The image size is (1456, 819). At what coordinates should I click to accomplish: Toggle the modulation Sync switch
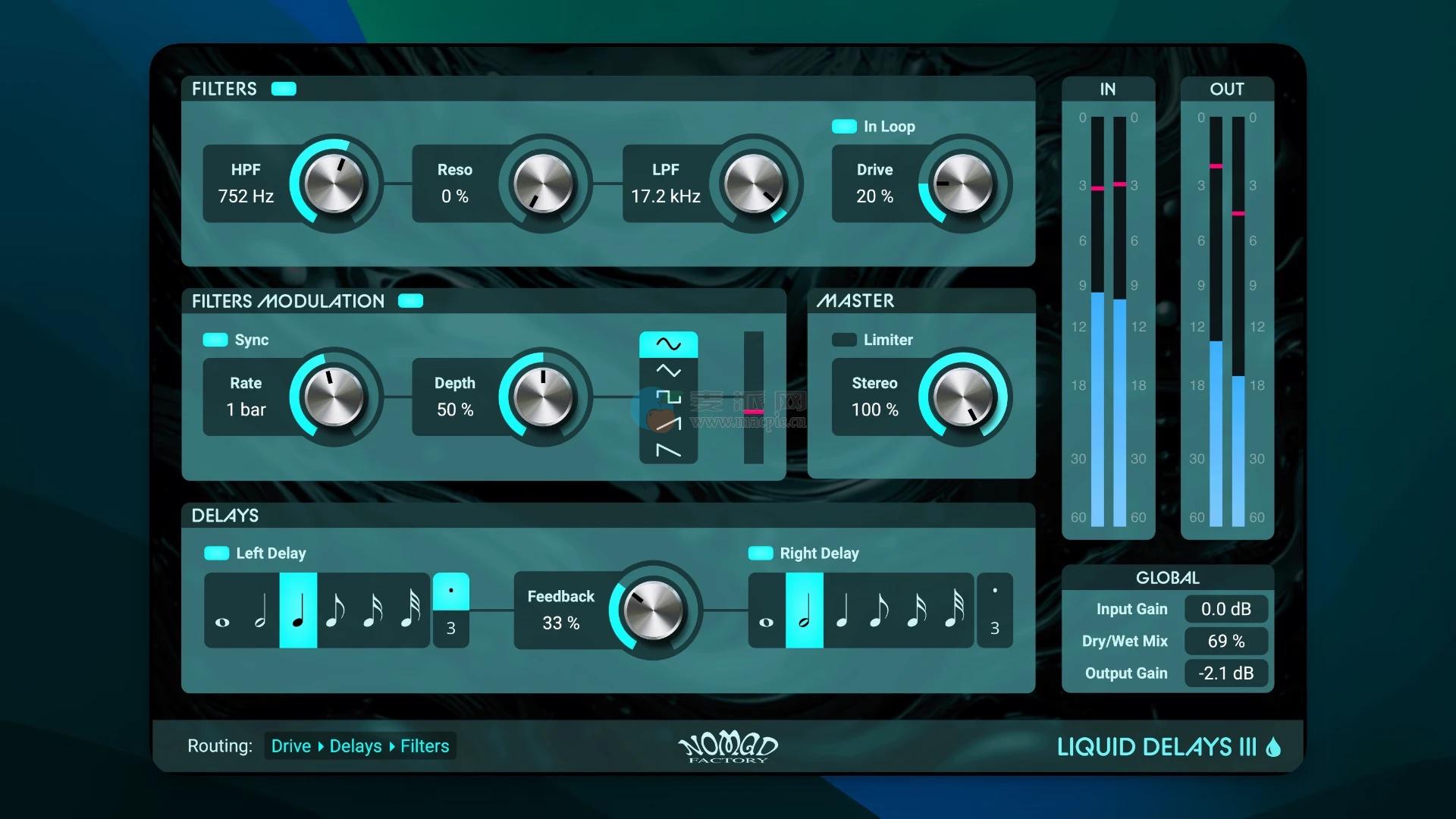coord(215,340)
